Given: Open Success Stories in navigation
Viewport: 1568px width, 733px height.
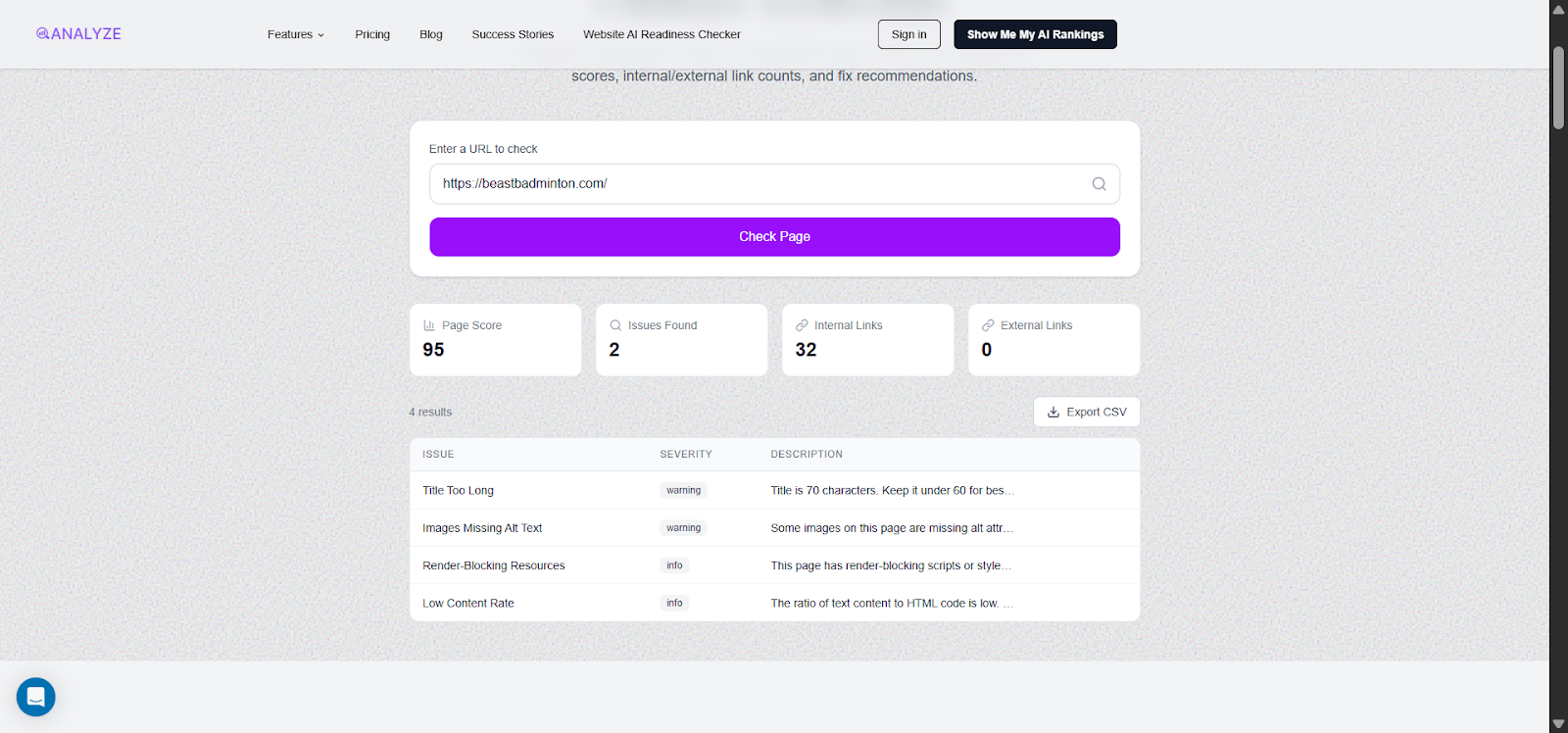Looking at the screenshot, I should click(x=513, y=34).
